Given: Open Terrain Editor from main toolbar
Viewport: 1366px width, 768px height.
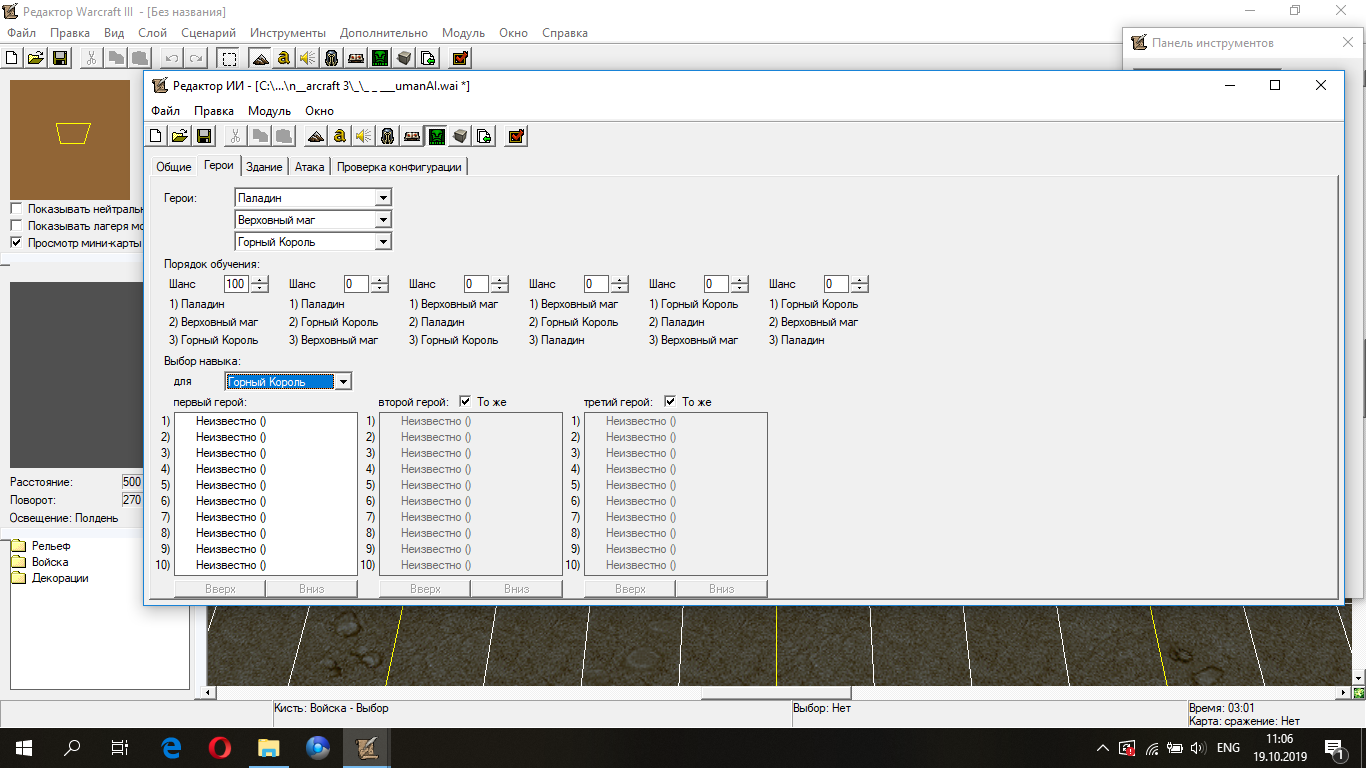Looking at the screenshot, I should point(260,58).
